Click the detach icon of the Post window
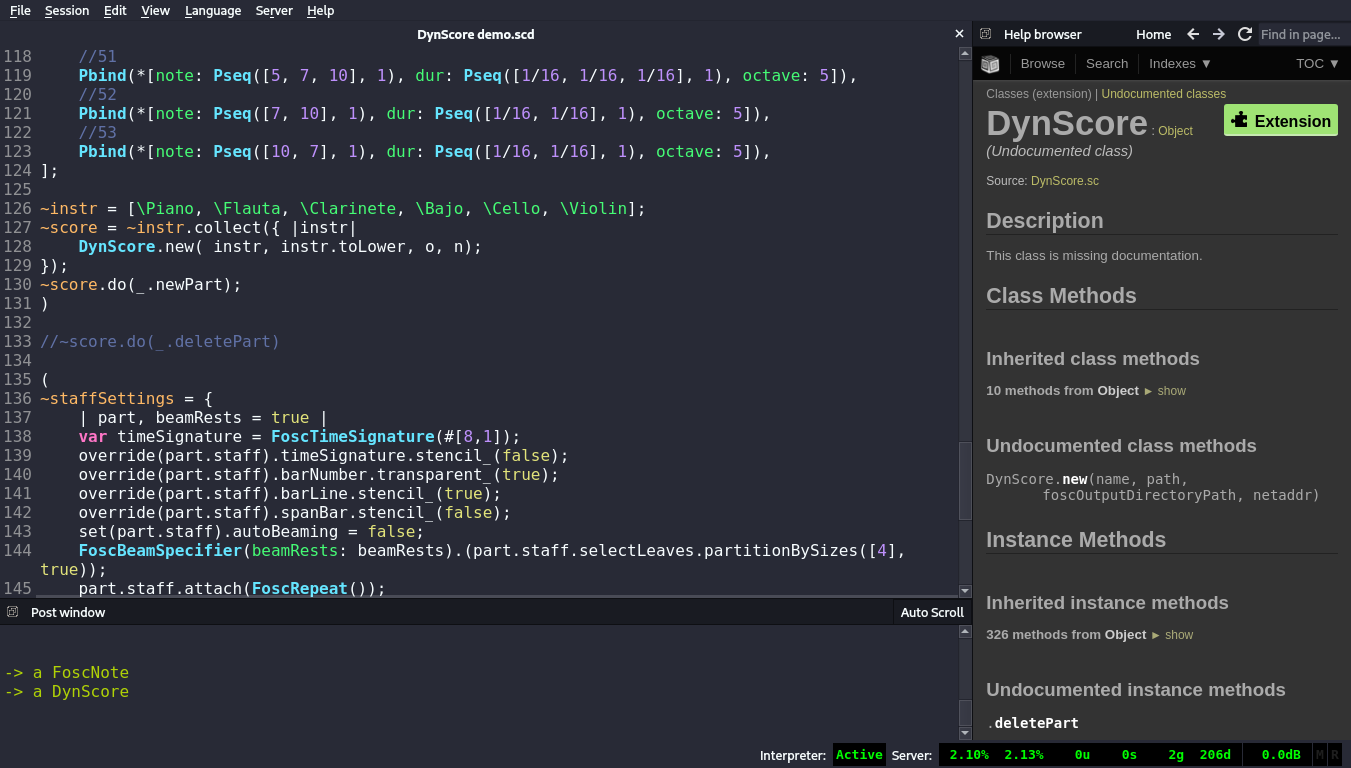This screenshot has width=1351, height=768. (12, 612)
